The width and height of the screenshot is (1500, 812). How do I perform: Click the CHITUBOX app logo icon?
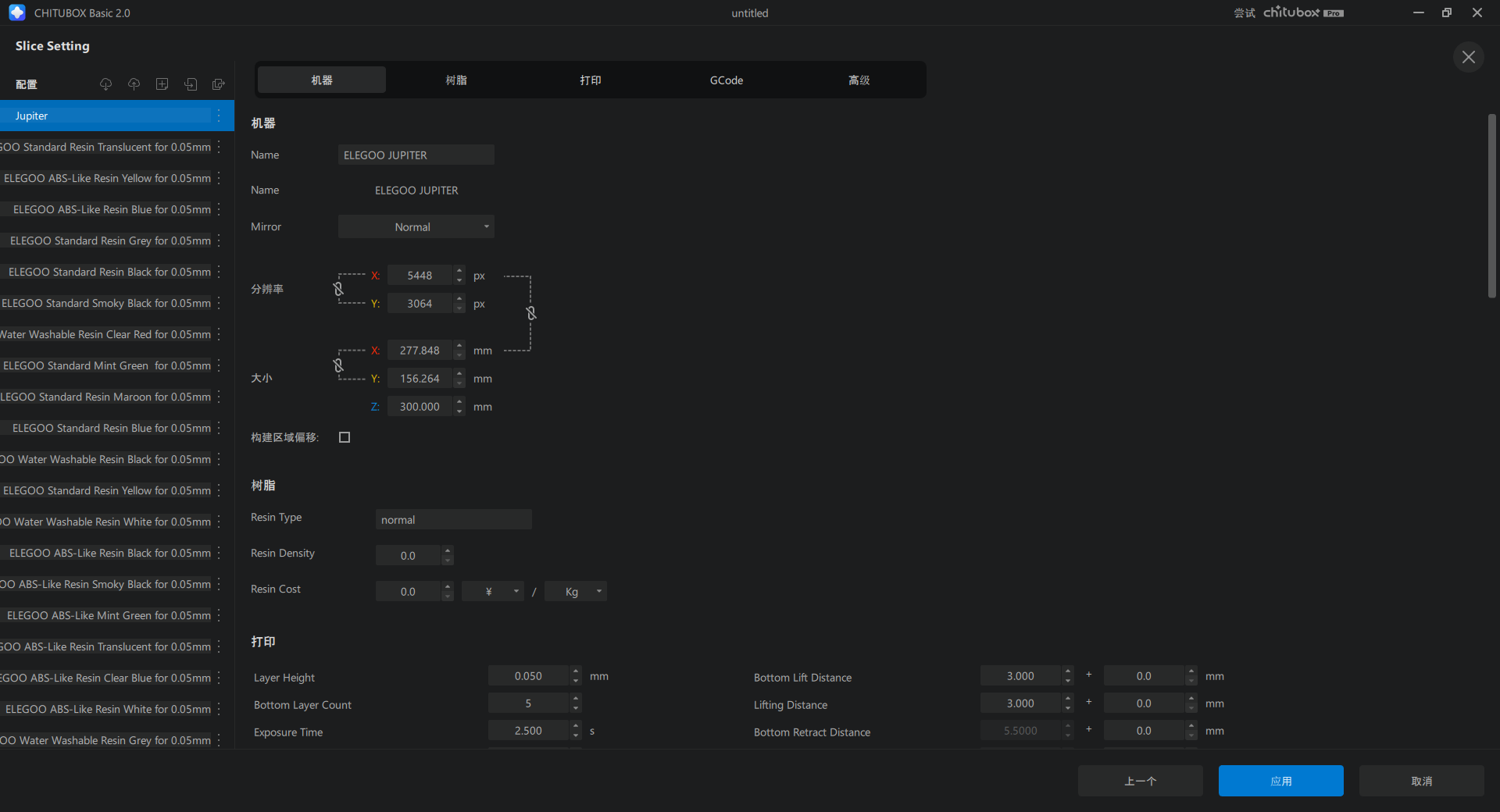(17, 12)
